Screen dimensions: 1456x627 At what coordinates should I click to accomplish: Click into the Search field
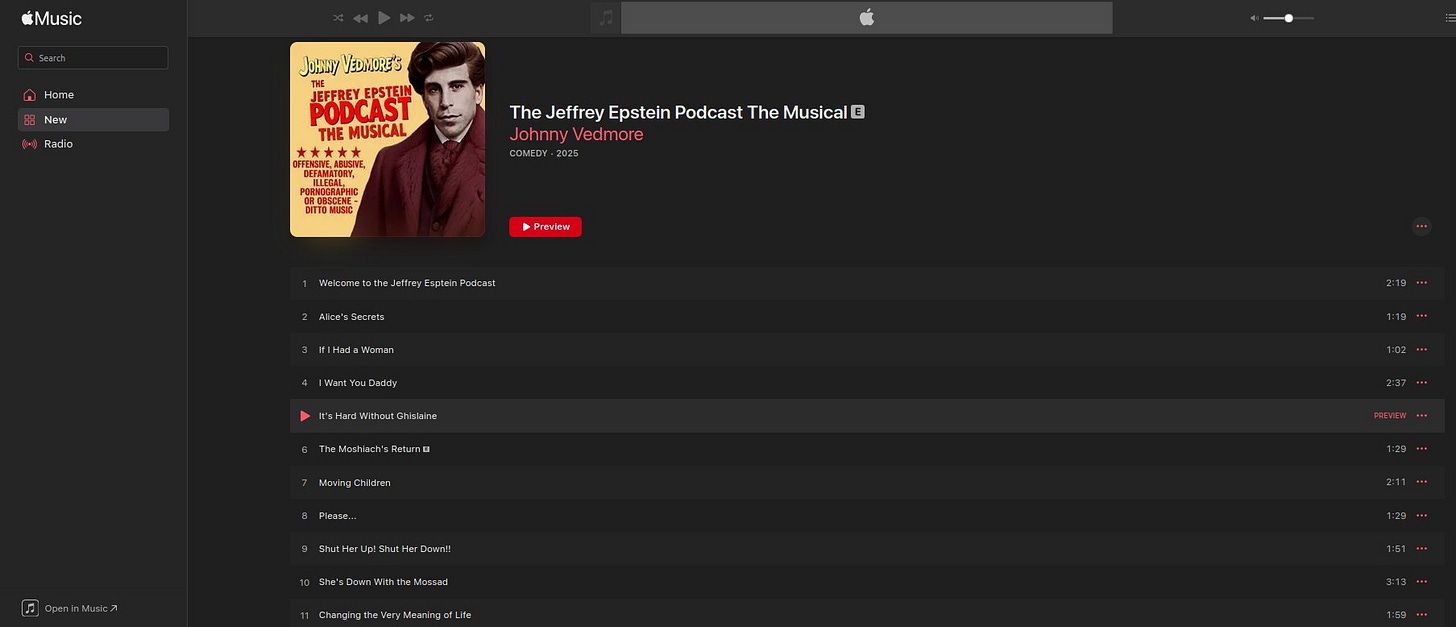click(93, 58)
